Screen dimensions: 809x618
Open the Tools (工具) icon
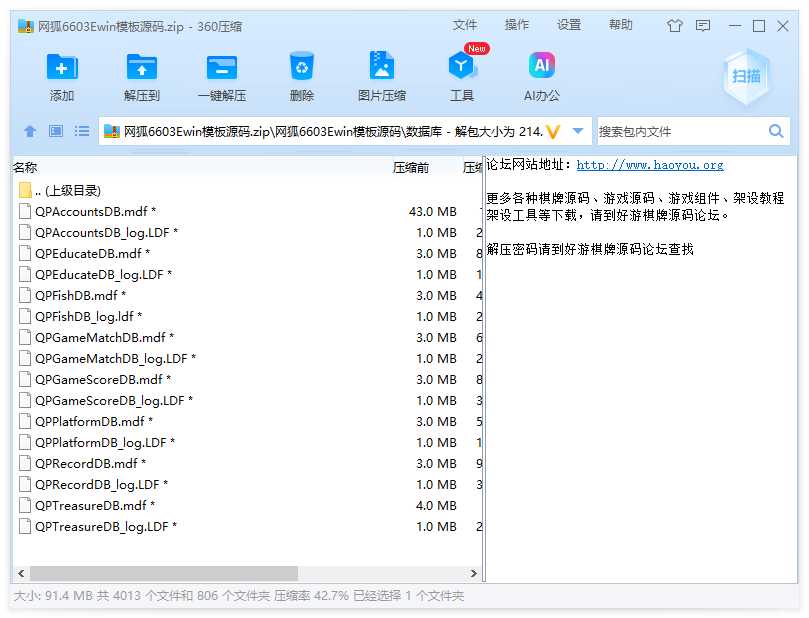pos(461,66)
